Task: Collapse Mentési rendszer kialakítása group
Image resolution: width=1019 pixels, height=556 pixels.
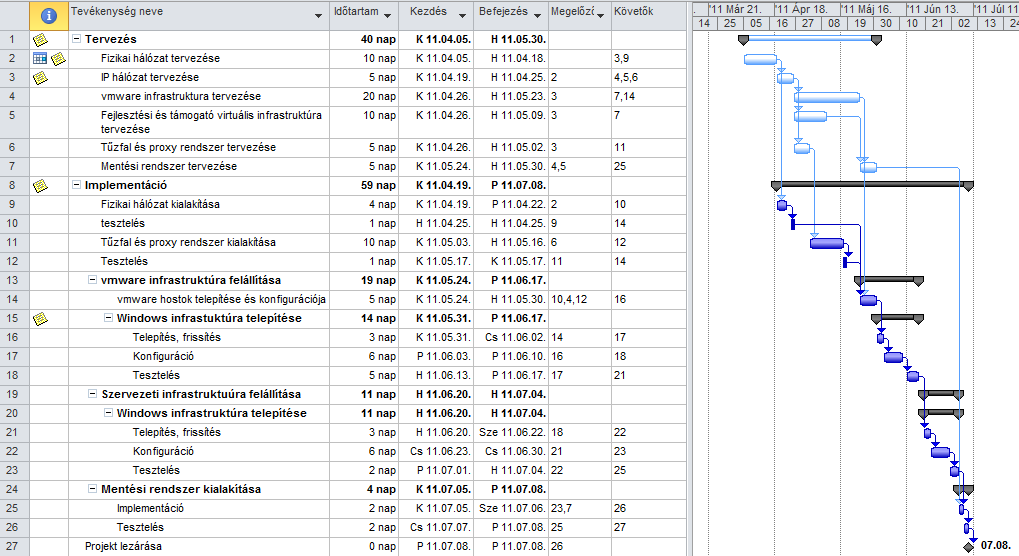Action: coord(93,489)
